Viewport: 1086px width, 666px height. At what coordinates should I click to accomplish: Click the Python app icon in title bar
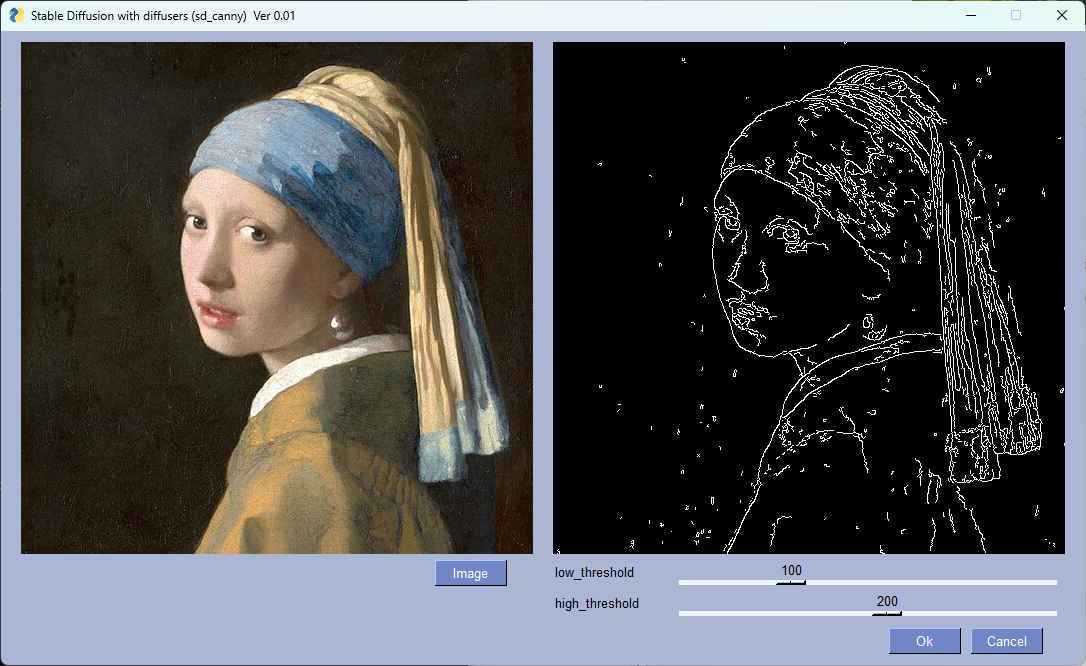16,15
